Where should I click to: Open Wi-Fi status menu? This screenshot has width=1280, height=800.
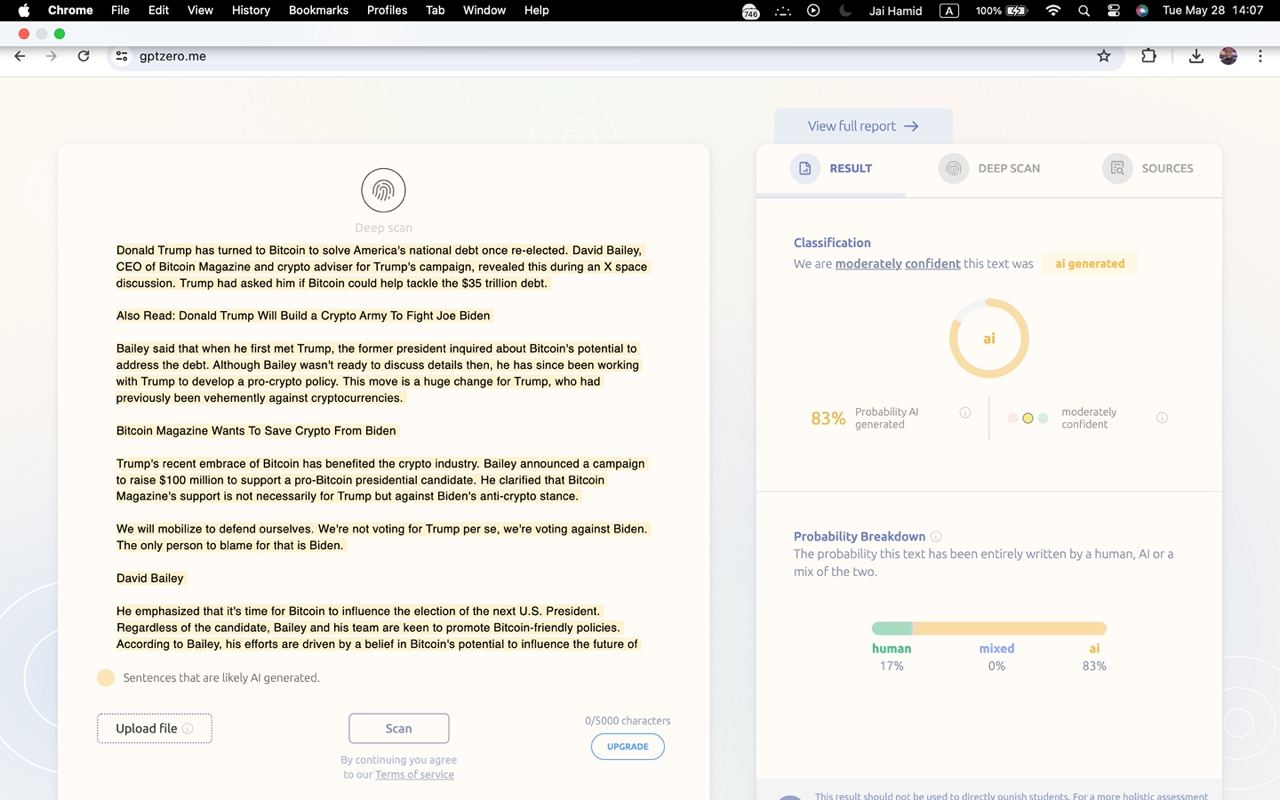tap(1053, 10)
